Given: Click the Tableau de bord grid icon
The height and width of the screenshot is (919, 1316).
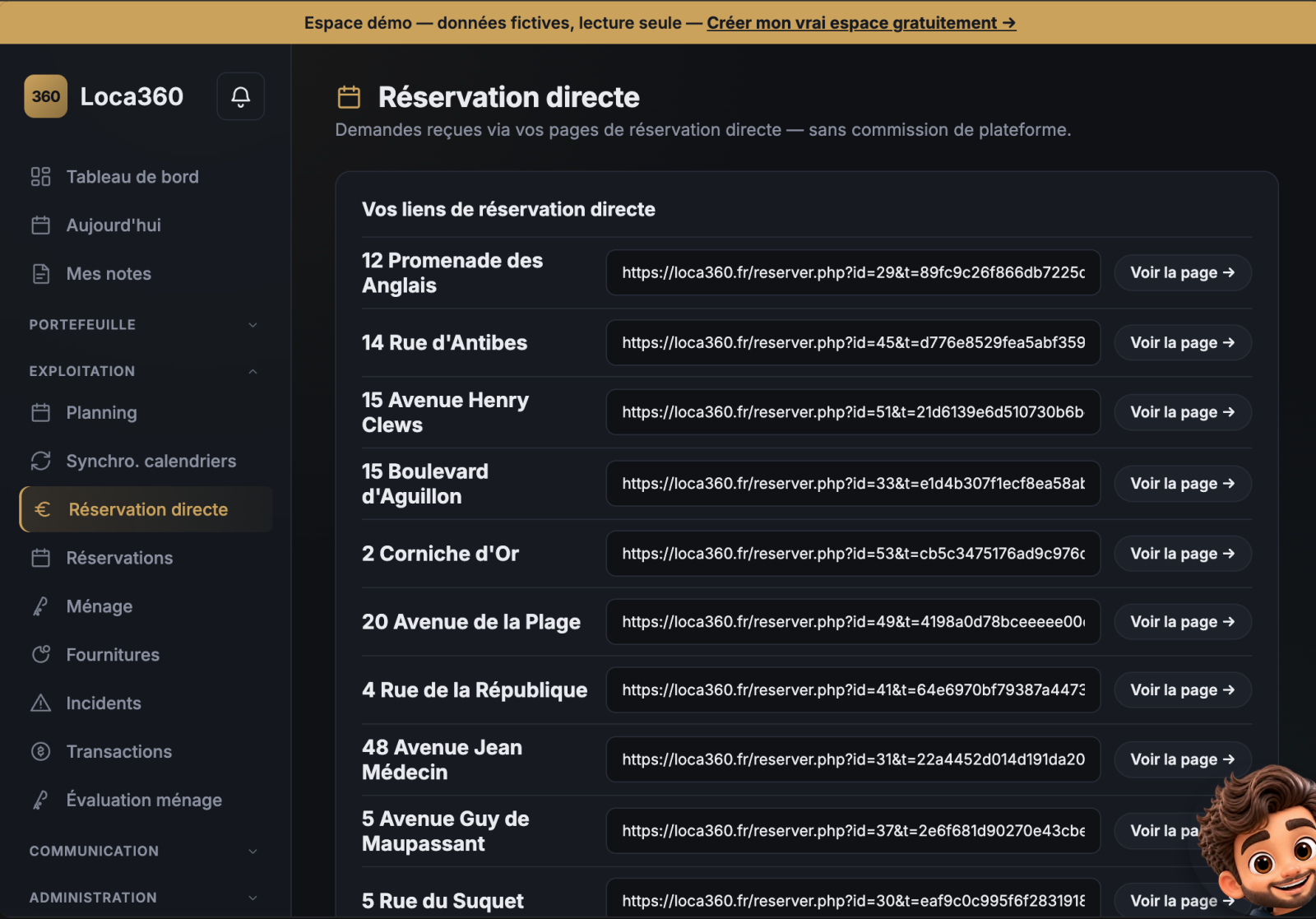Looking at the screenshot, I should click(x=40, y=177).
